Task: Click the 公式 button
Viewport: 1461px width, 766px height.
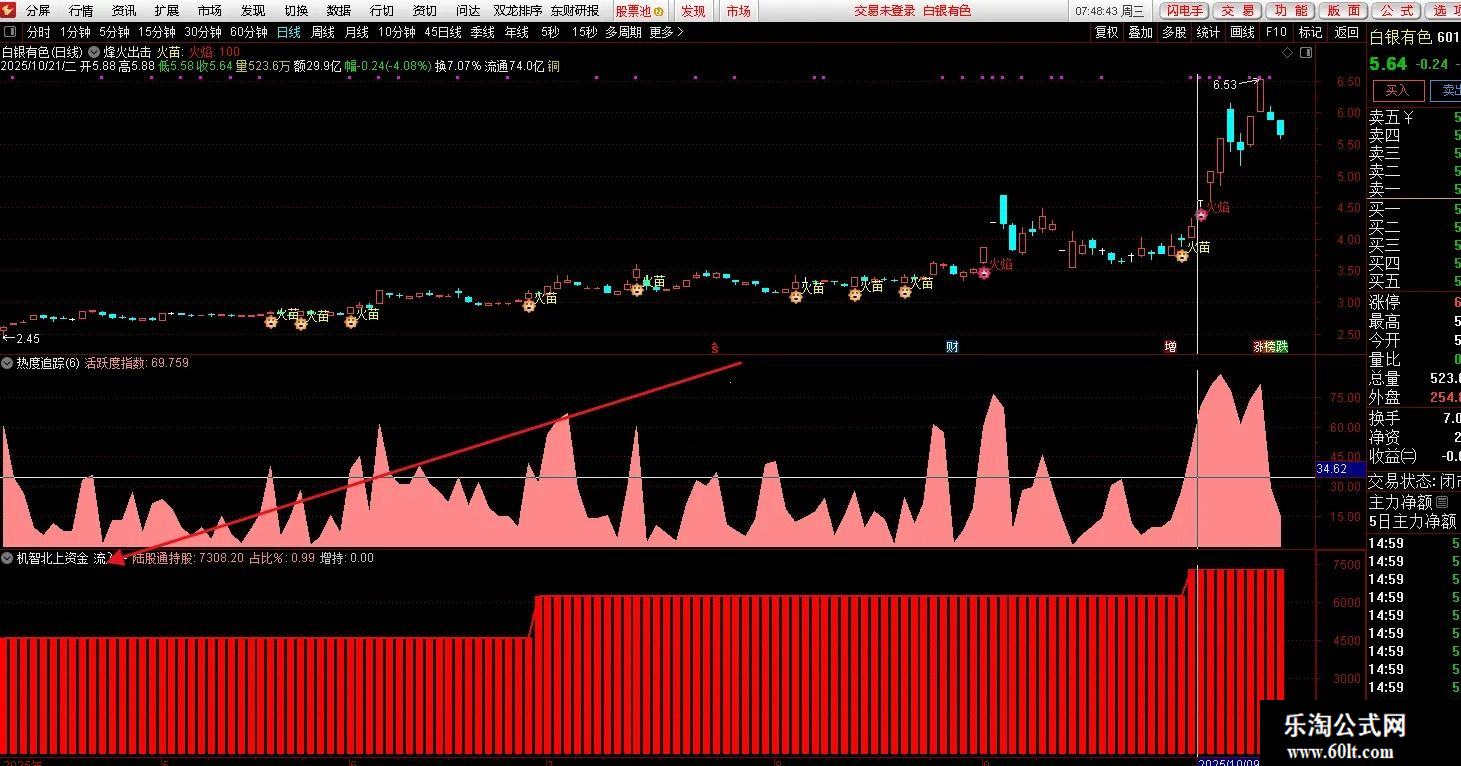Action: click(x=1396, y=11)
